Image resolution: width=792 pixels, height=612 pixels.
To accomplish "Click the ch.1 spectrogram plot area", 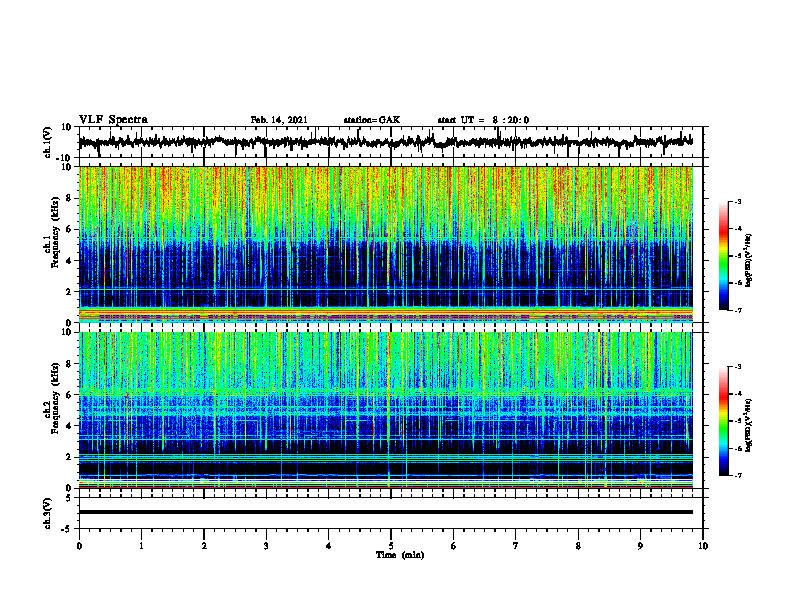I will 386,244.
